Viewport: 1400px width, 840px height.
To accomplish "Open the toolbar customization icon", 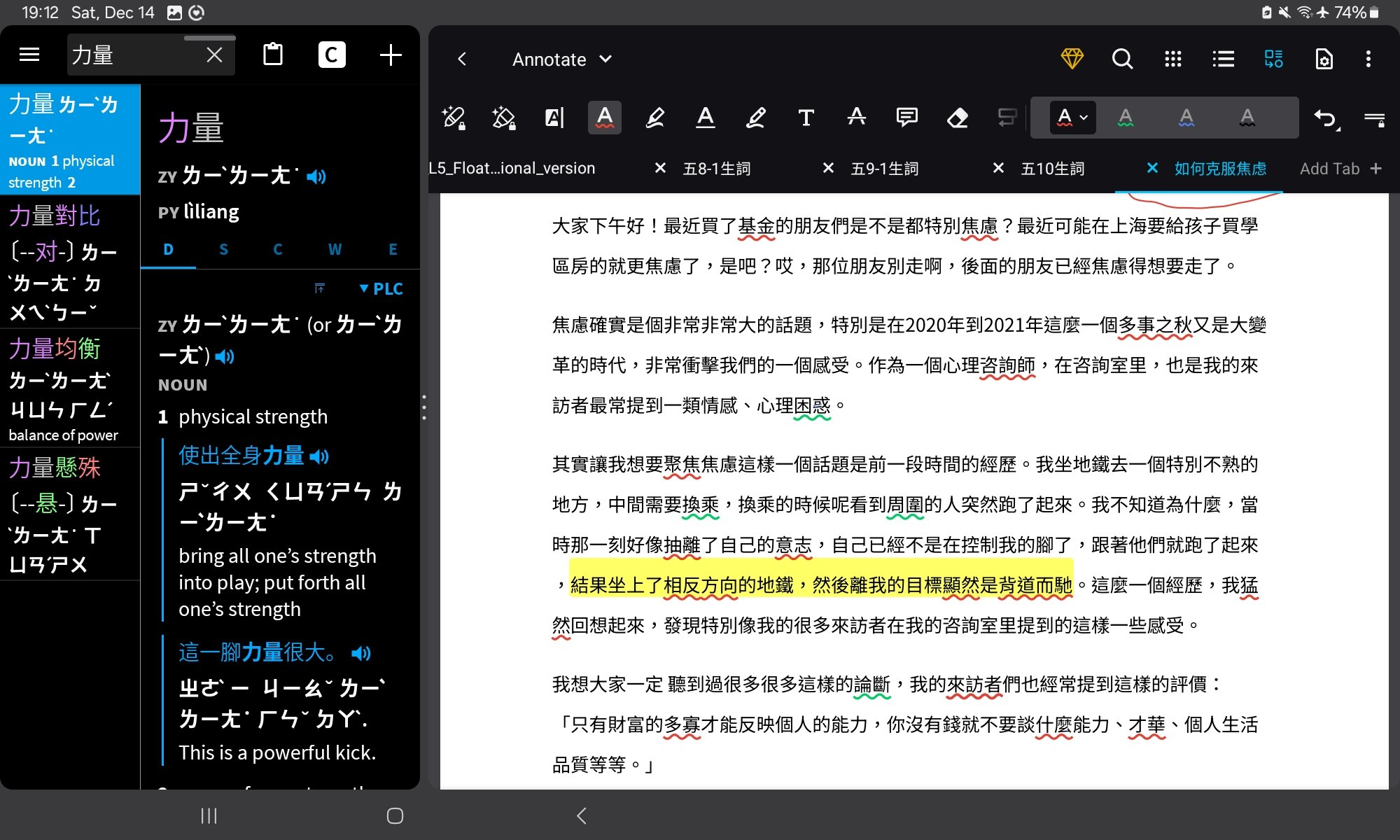I will (1375, 119).
